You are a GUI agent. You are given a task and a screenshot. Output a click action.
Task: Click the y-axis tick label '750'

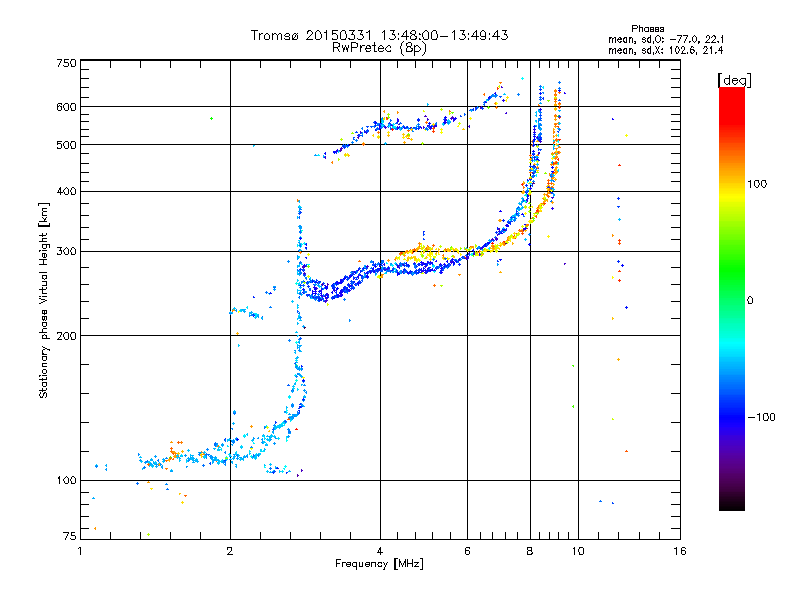pyautogui.click(x=66, y=63)
